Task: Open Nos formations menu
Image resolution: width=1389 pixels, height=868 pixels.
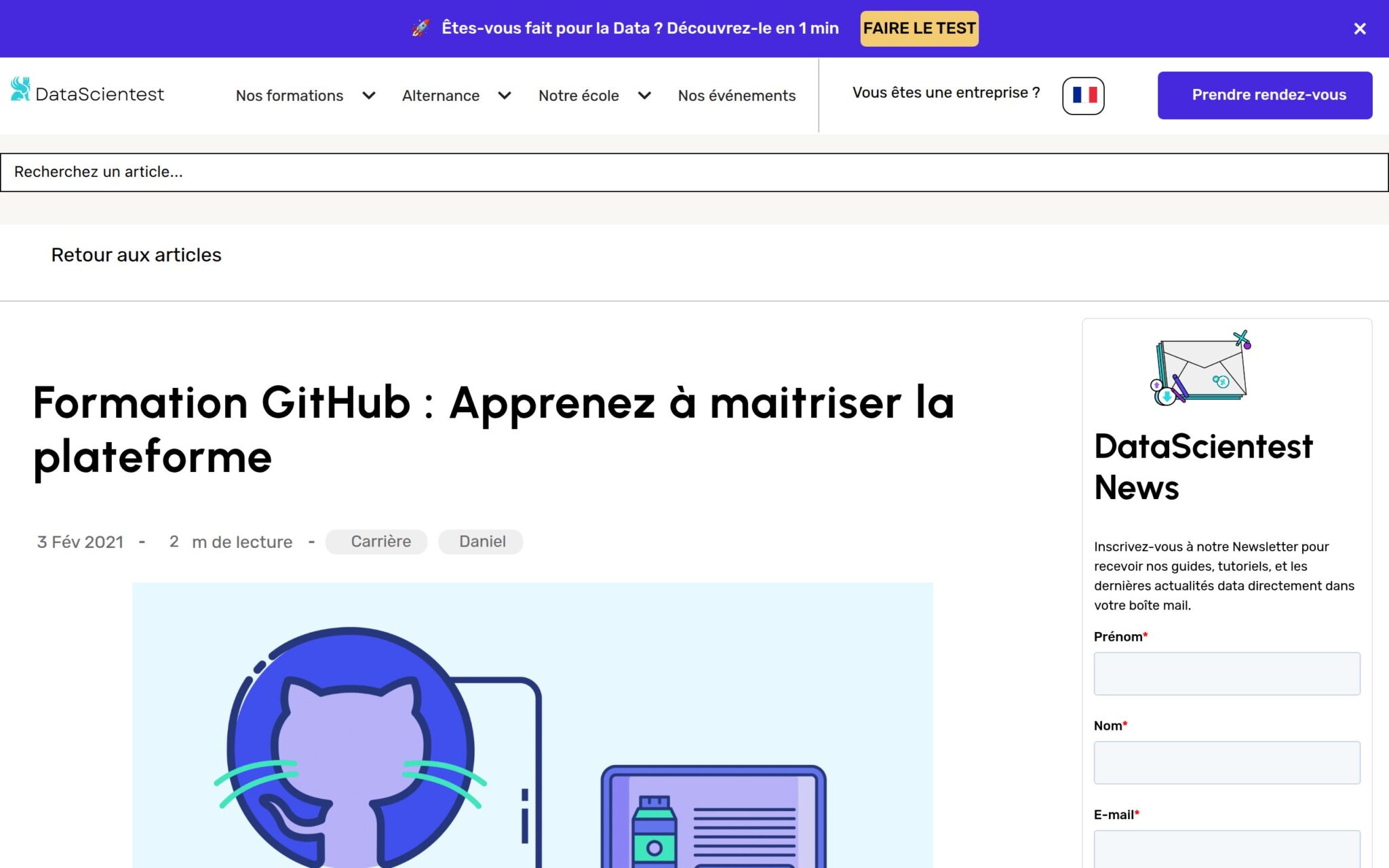Action: [290, 96]
